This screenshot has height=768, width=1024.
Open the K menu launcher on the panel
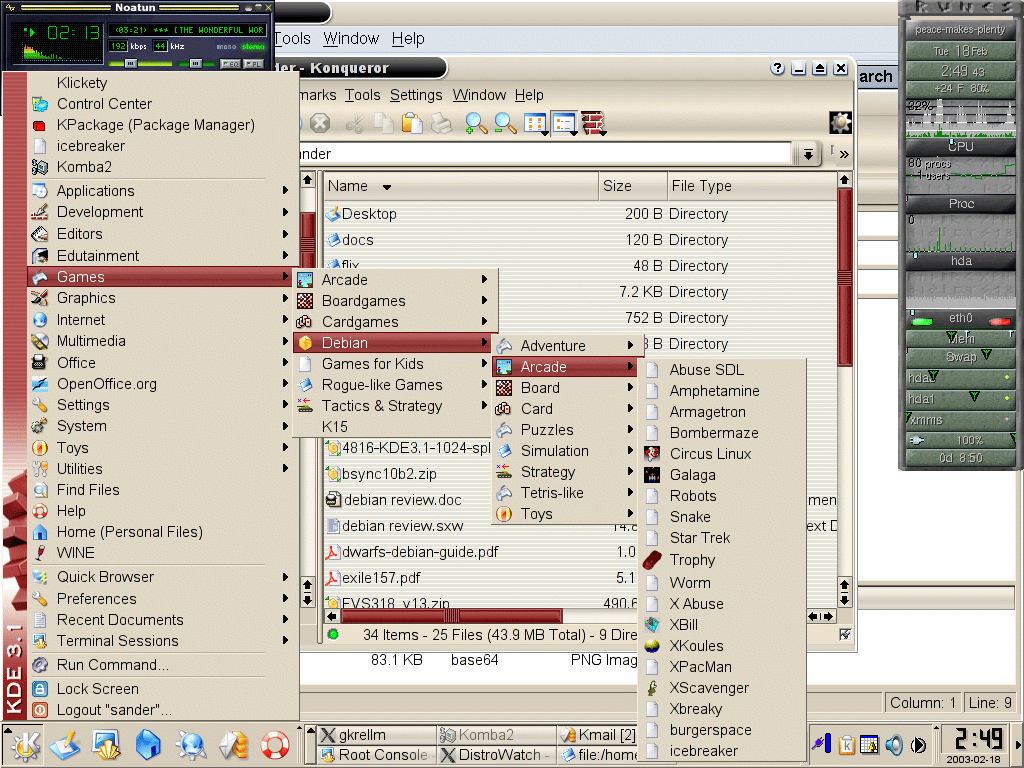(x=24, y=746)
